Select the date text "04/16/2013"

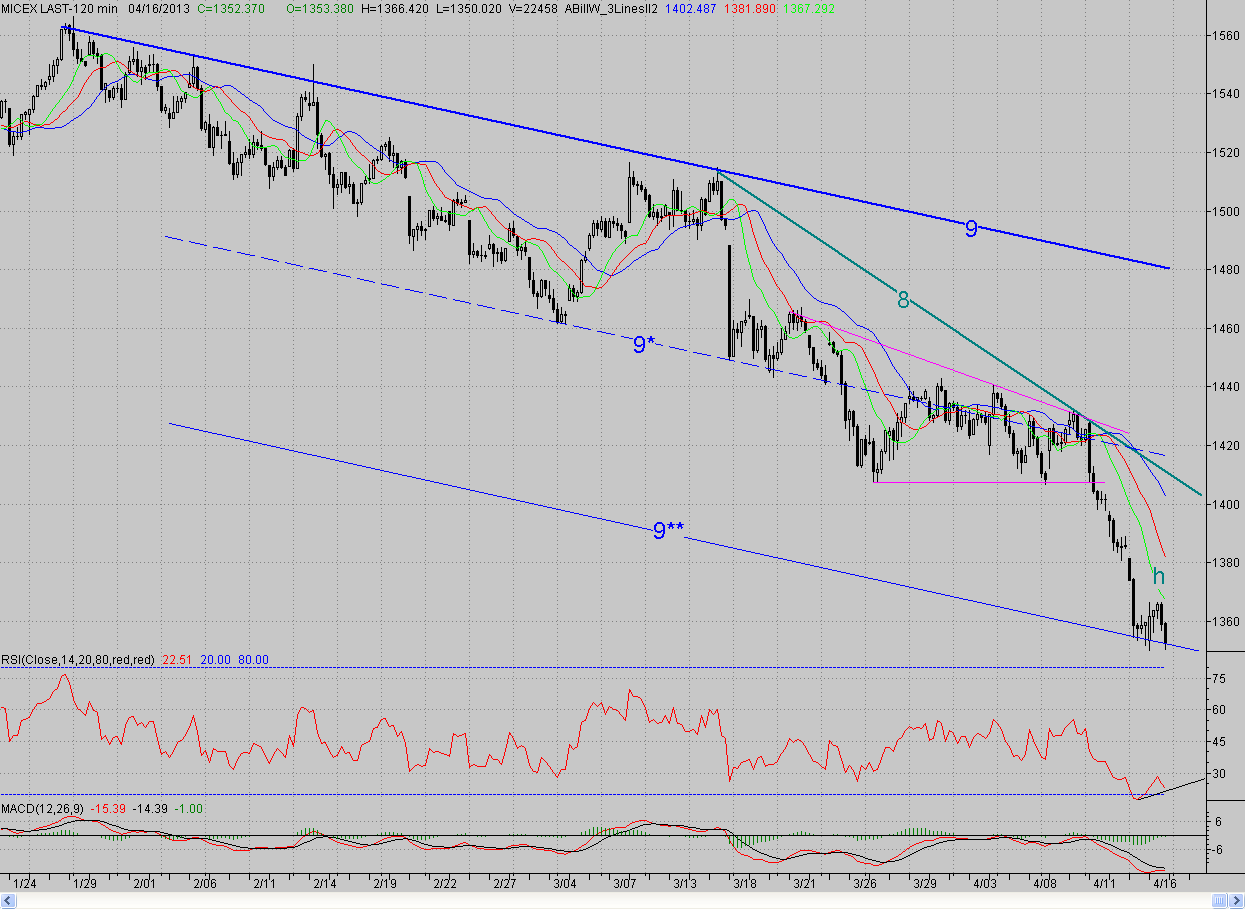(159, 8)
